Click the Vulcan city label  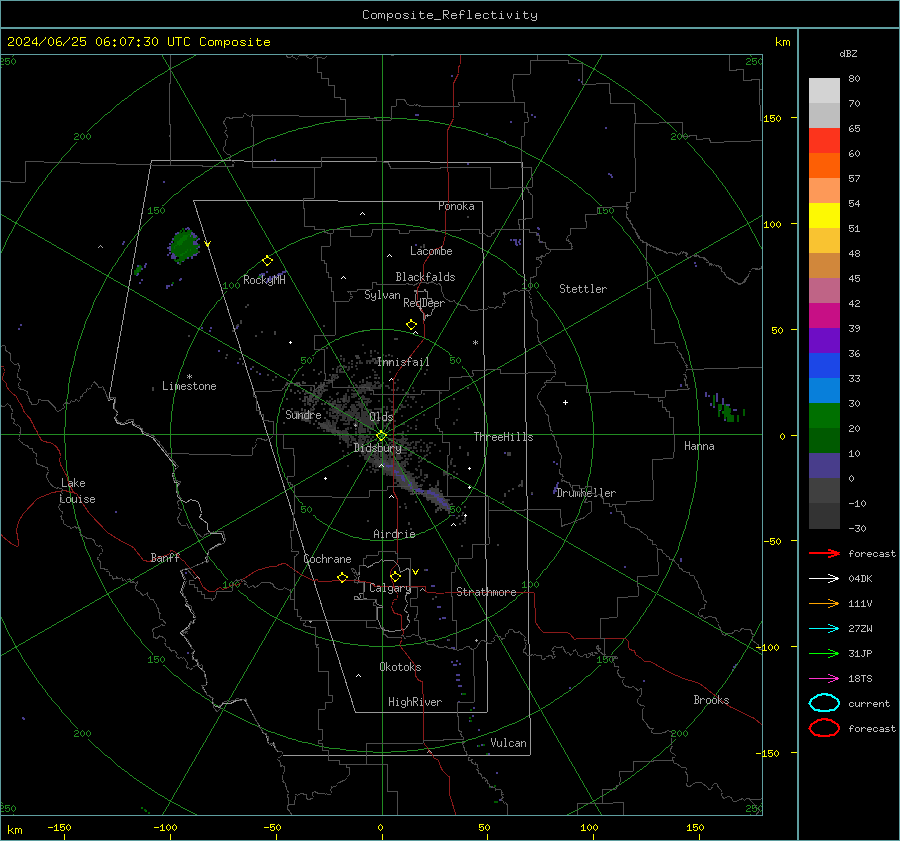[508, 743]
